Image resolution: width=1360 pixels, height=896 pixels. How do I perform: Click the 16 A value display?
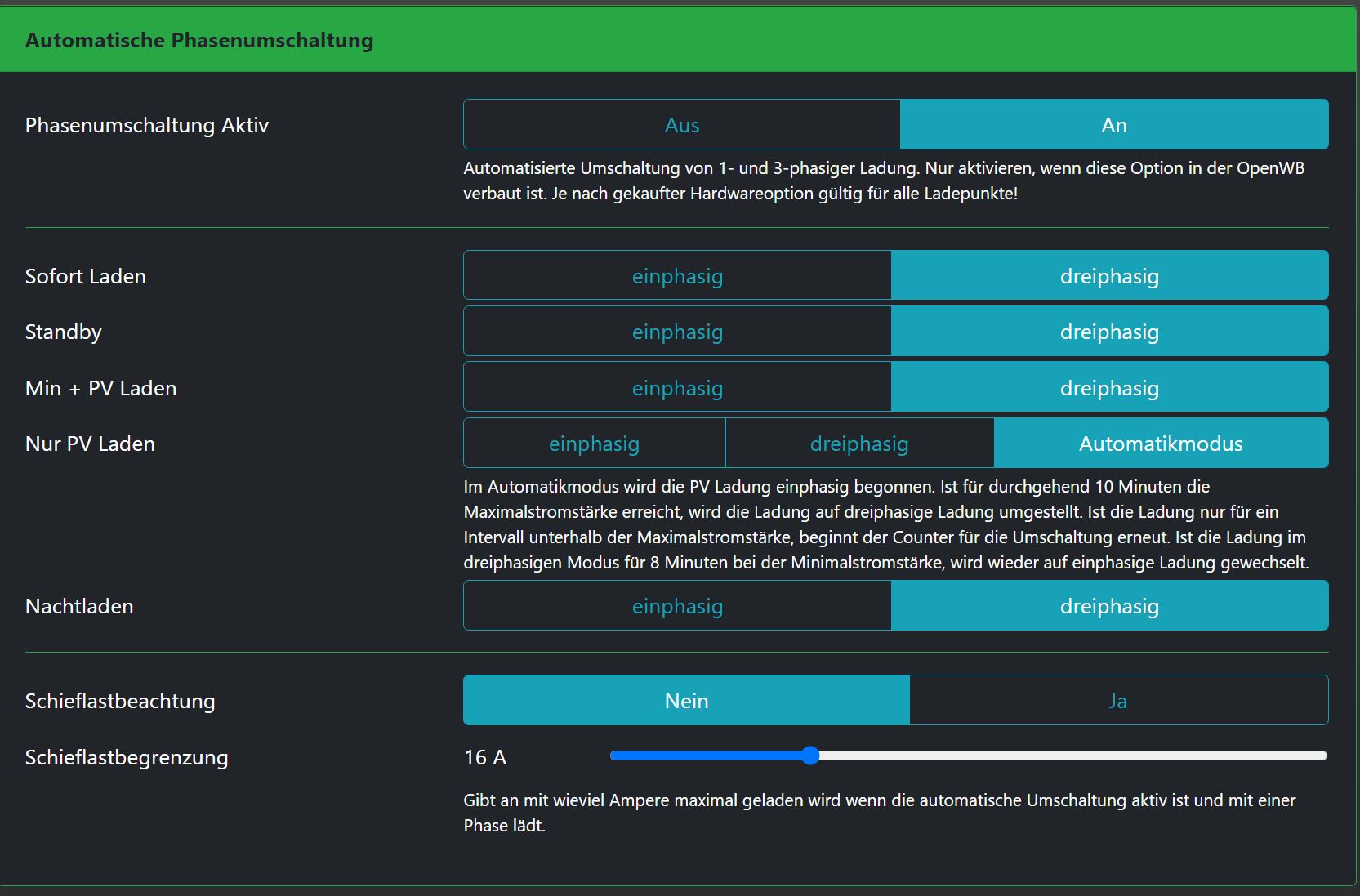485,757
